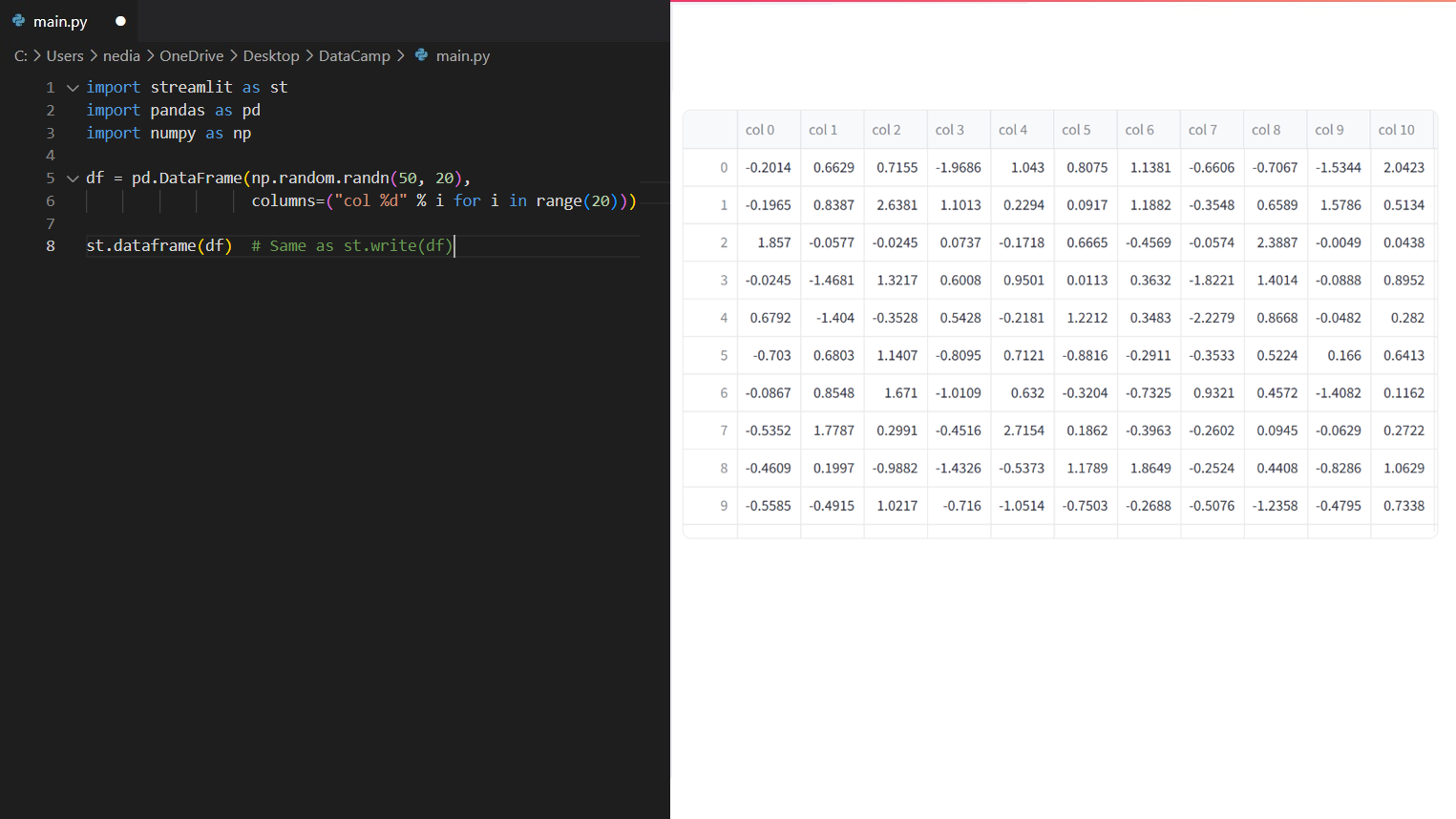Click the empty line 7 in editor

[286, 224]
